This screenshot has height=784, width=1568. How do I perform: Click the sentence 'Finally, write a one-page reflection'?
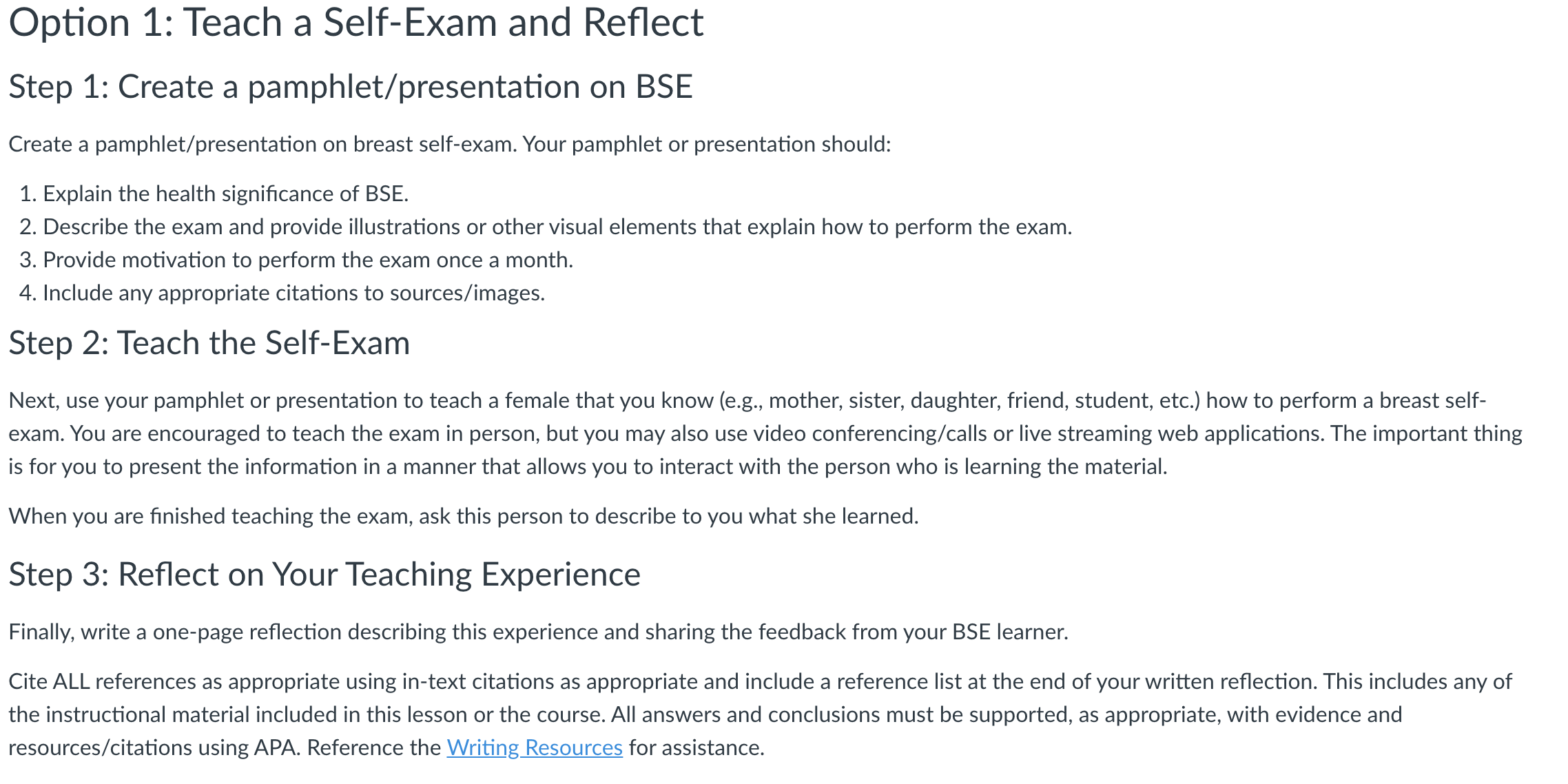539,632
